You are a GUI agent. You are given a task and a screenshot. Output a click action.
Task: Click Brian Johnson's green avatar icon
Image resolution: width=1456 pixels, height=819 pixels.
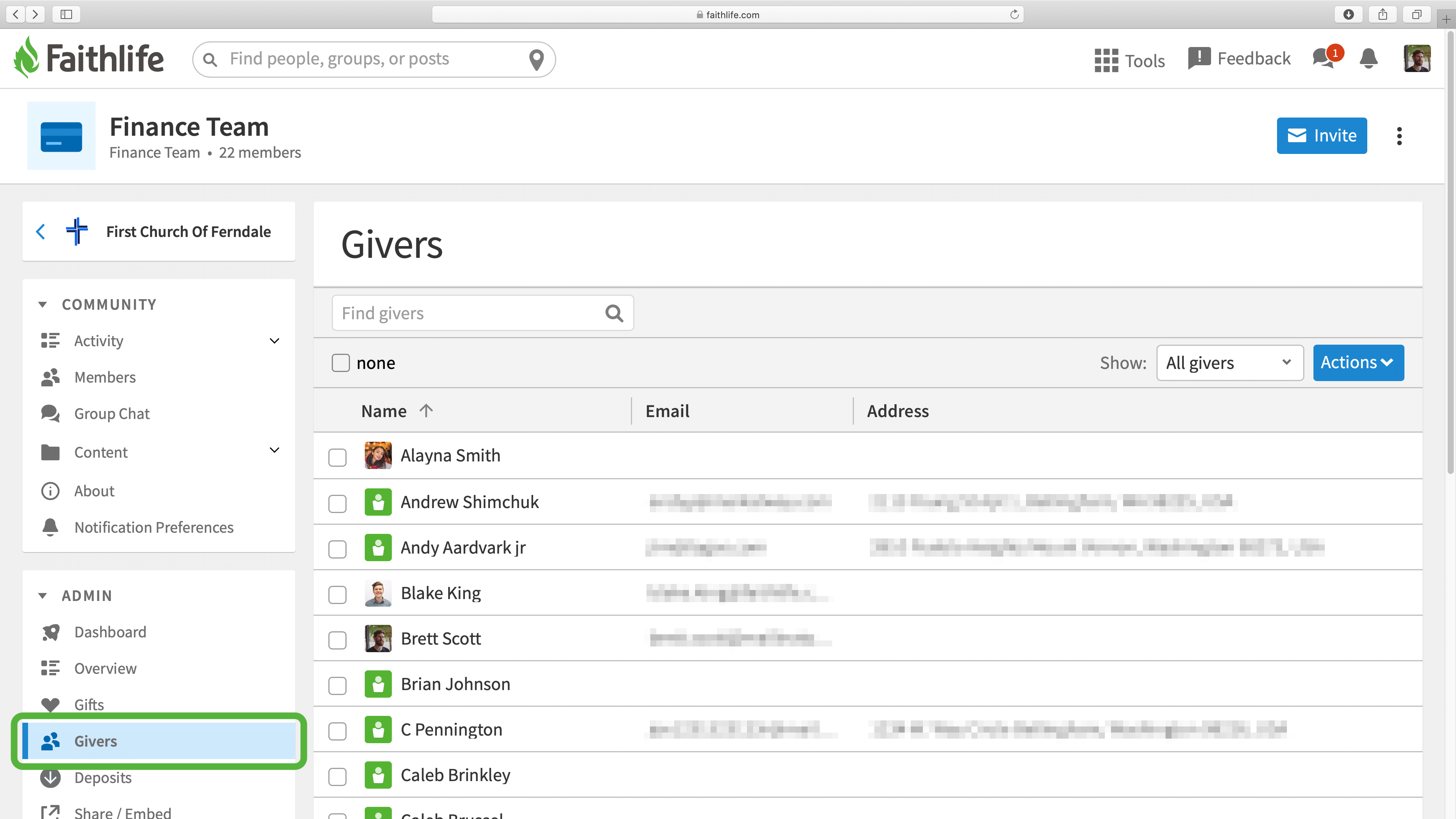click(x=378, y=684)
